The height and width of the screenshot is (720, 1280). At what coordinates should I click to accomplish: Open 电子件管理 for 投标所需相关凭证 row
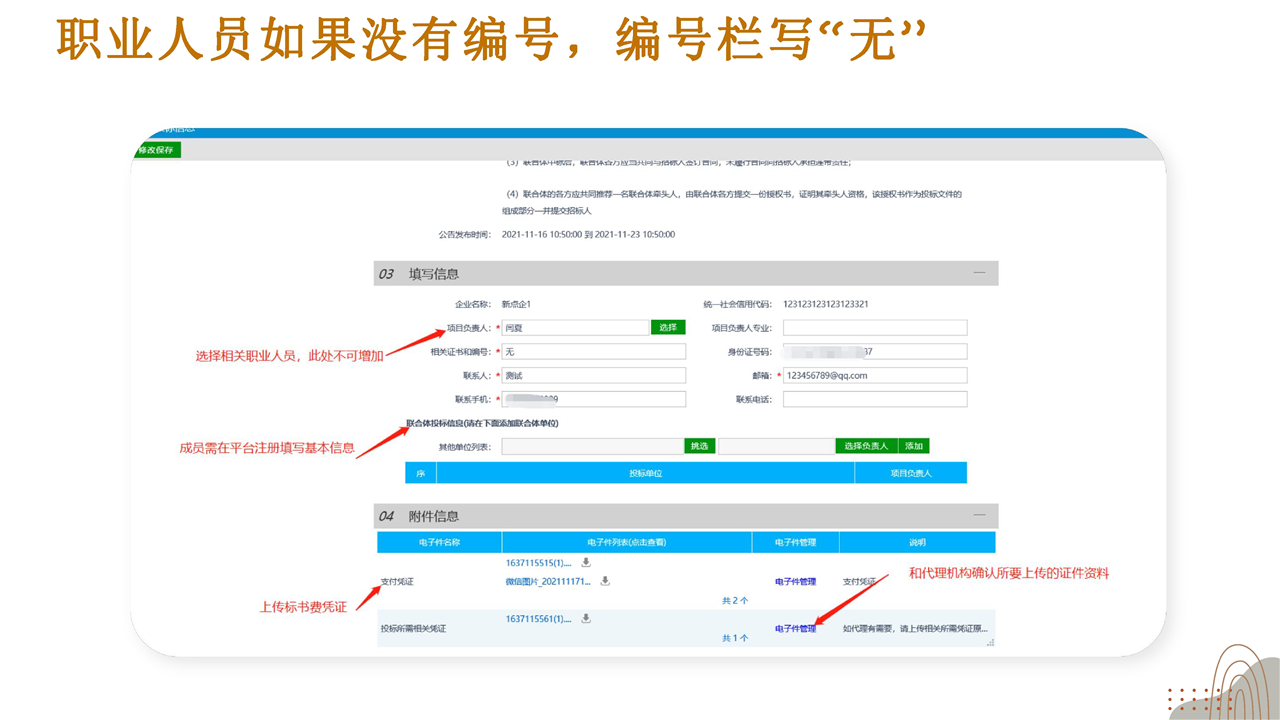pyautogui.click(x=795, y=629)
